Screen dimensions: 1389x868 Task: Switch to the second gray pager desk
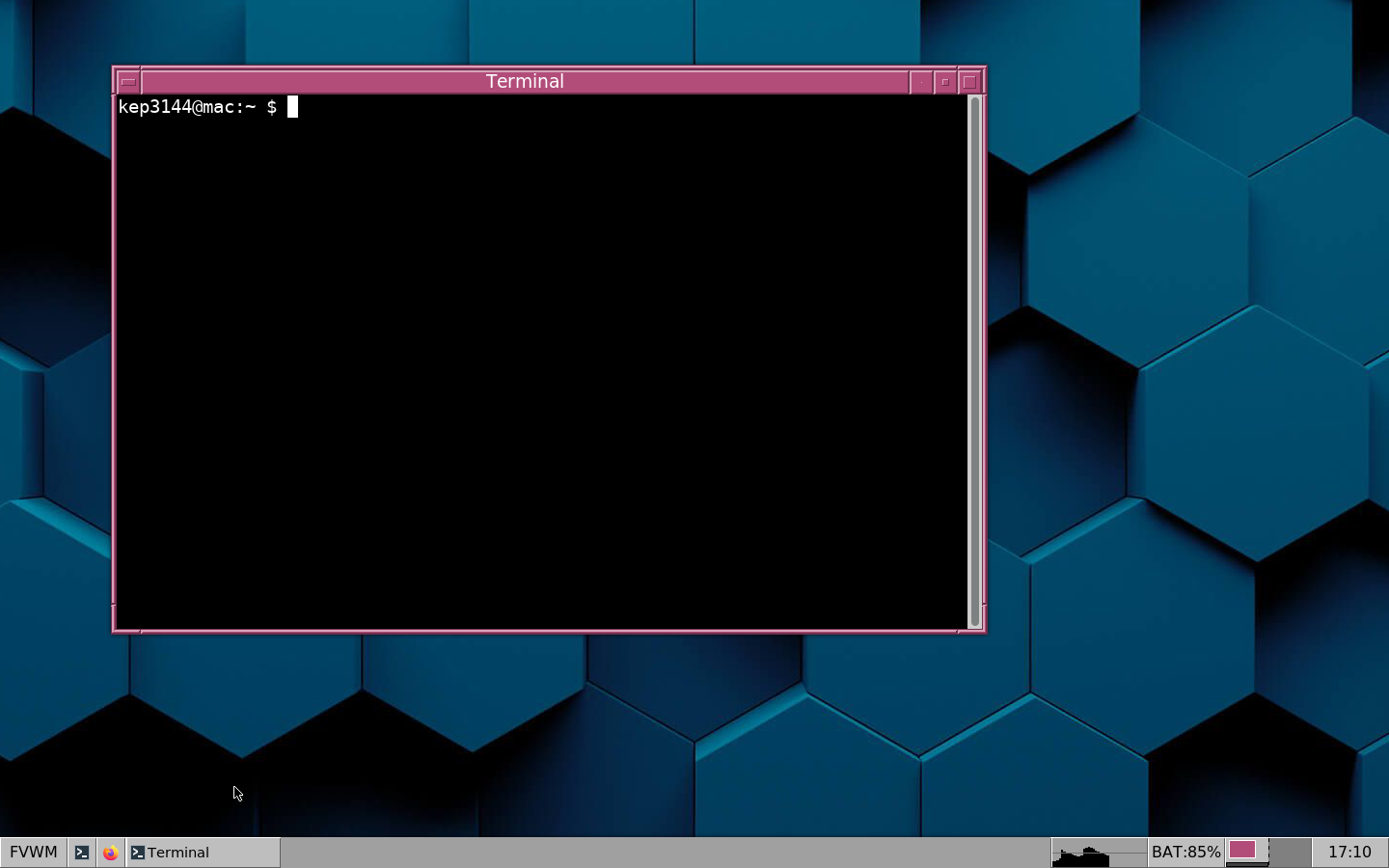coord(1290,853)
